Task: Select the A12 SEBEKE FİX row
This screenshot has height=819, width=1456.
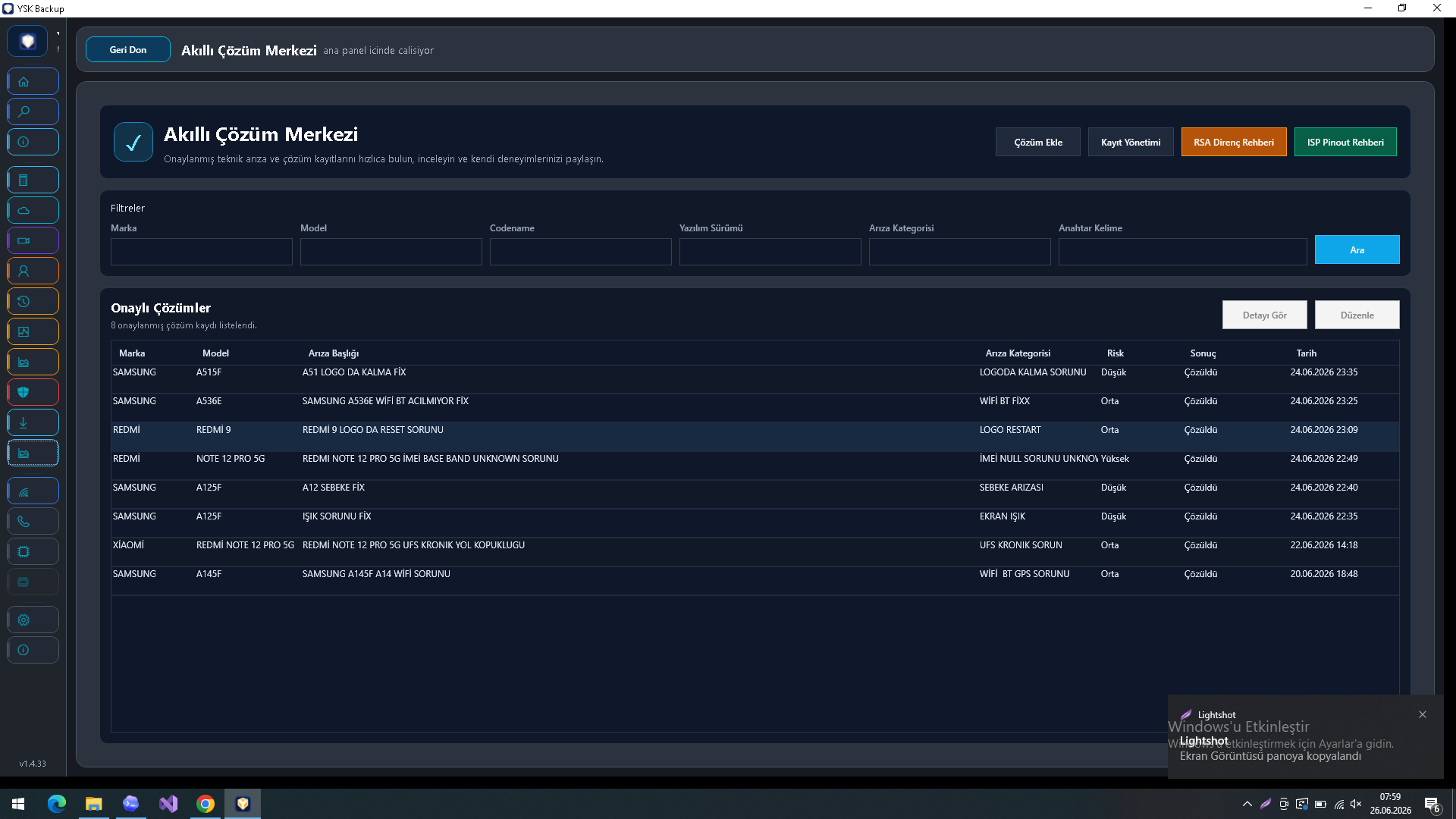Action: pos(755,494)
